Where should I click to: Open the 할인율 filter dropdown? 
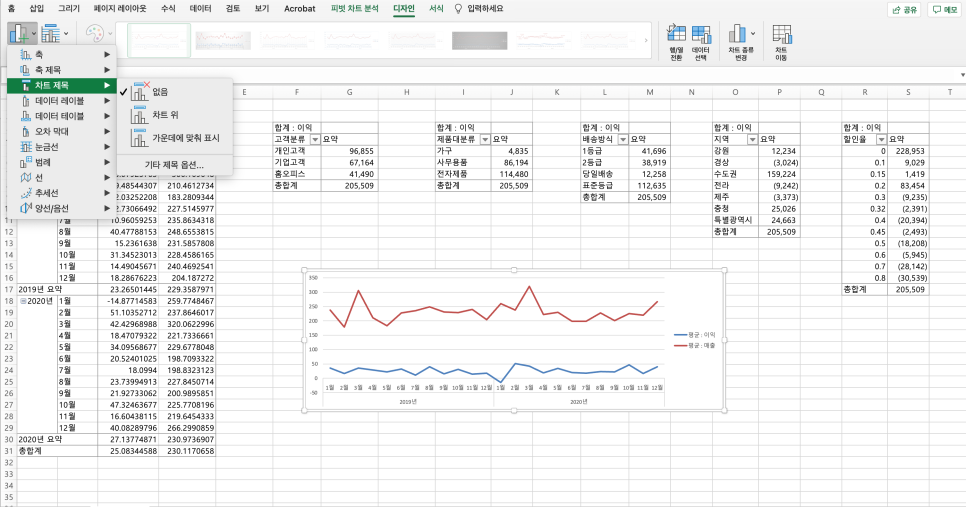pyautogui.click(x=881, y=140)
